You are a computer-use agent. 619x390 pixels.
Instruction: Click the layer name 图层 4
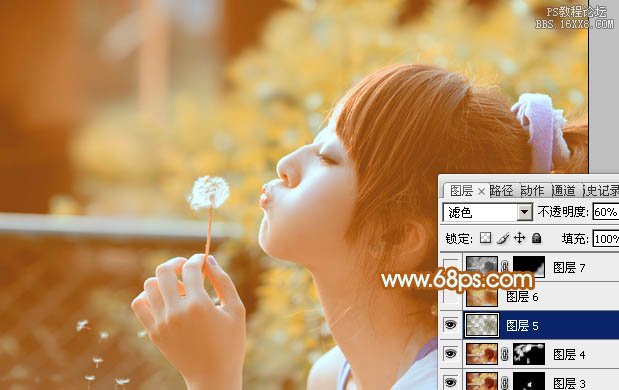click(x=569, y=354)
